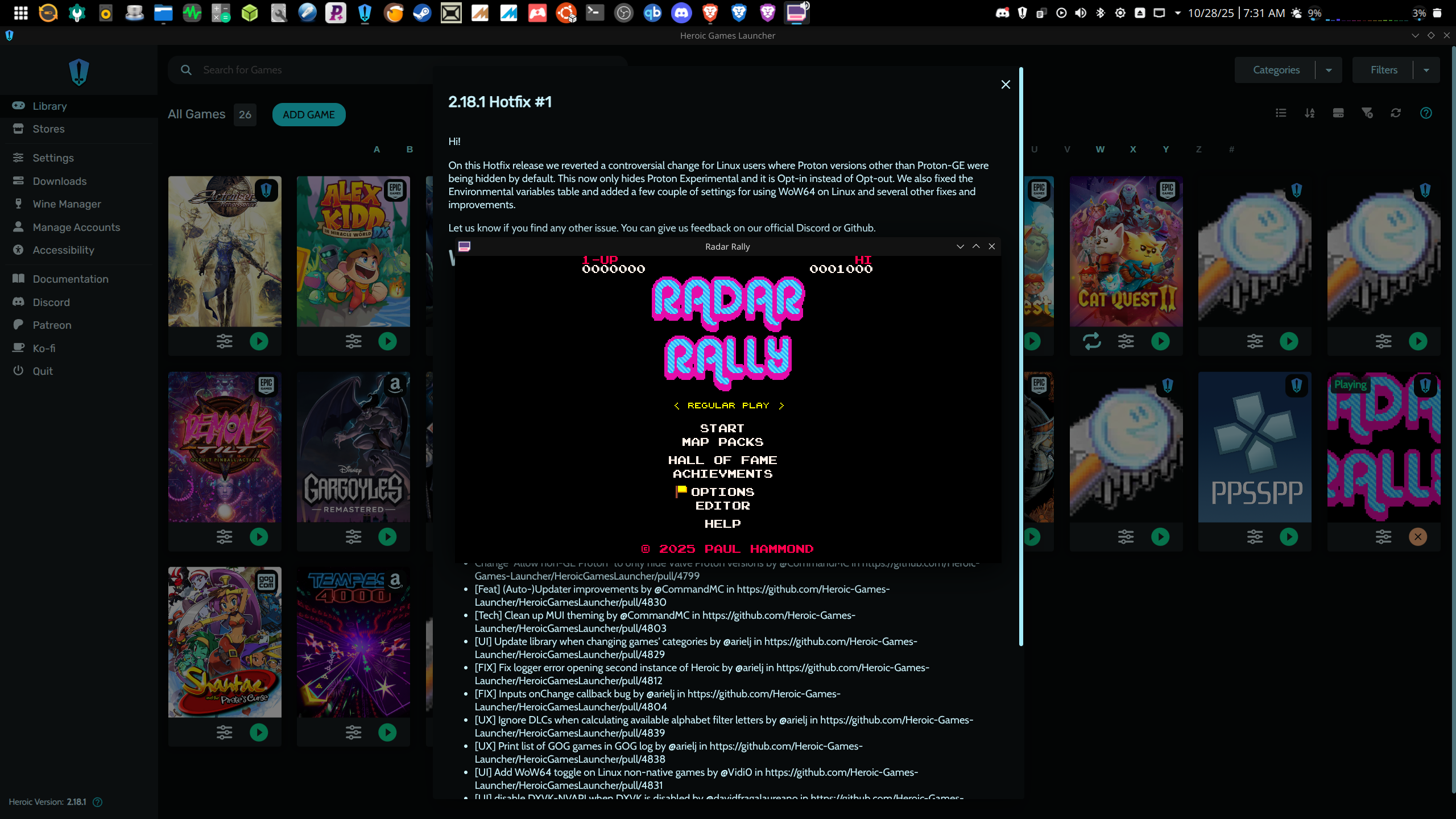1456x819 pixels.
Task: Click the changelog dialog vertical scrollbar
Action: tap(1021, 357)
